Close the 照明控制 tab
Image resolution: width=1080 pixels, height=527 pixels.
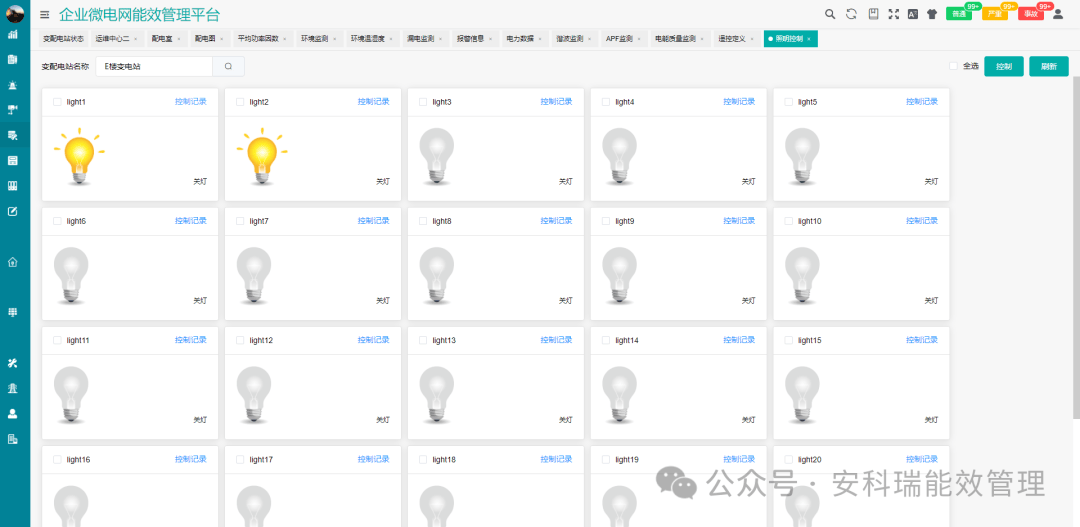[809, 39]
